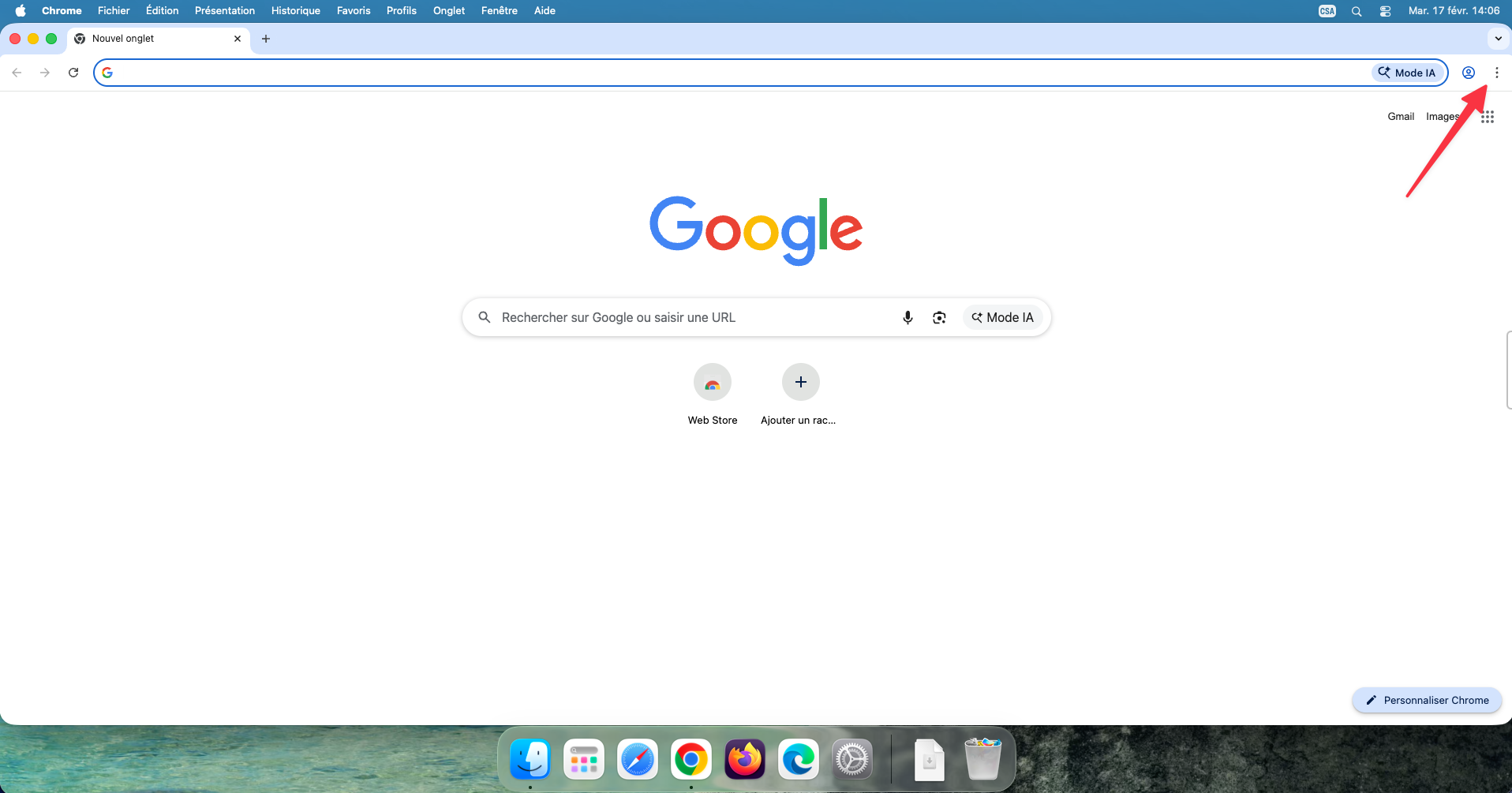Open System Settings from the dock
Screen dimensions: 1512x793
point(852,760)
